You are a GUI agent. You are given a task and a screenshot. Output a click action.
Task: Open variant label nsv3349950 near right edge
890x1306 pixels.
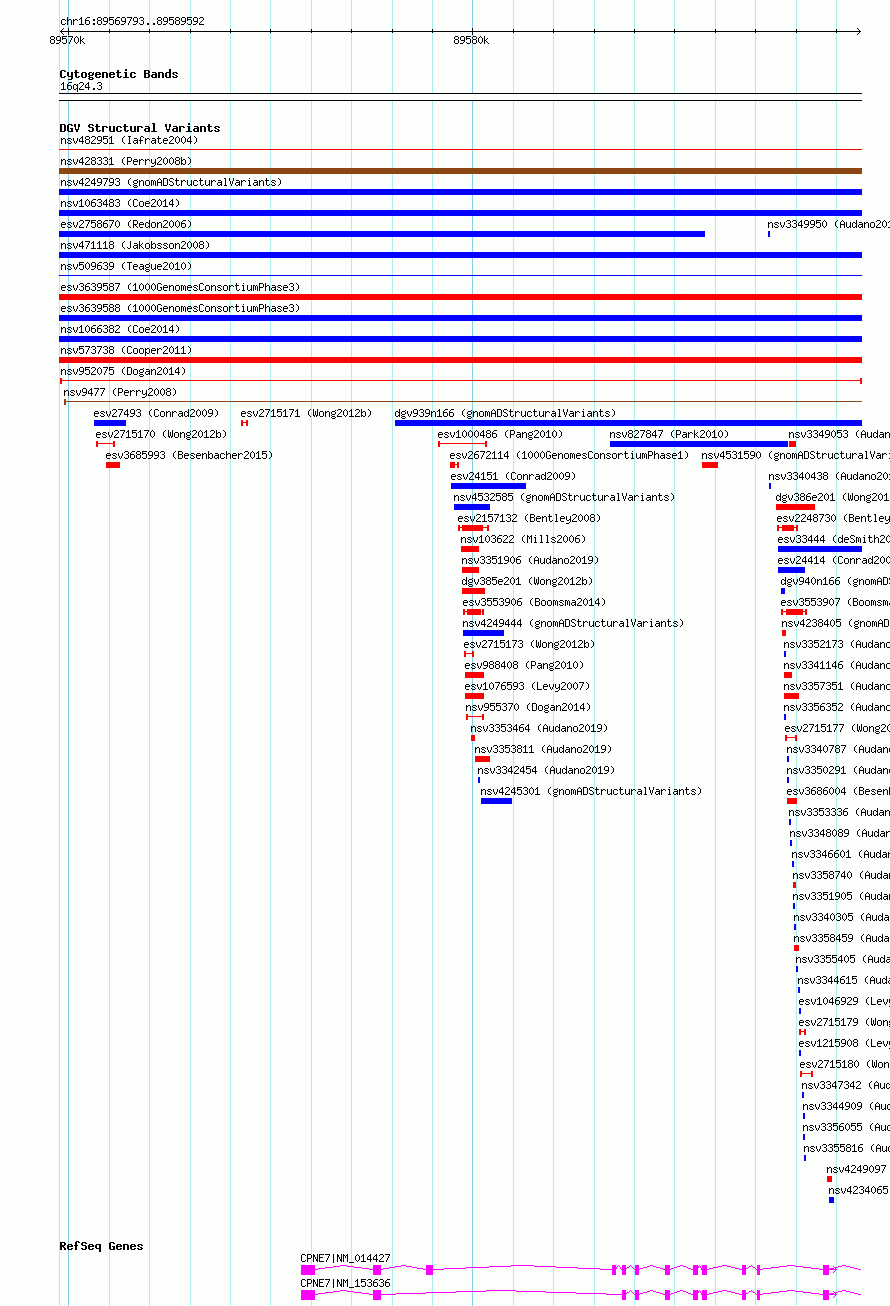coord(828,224)
